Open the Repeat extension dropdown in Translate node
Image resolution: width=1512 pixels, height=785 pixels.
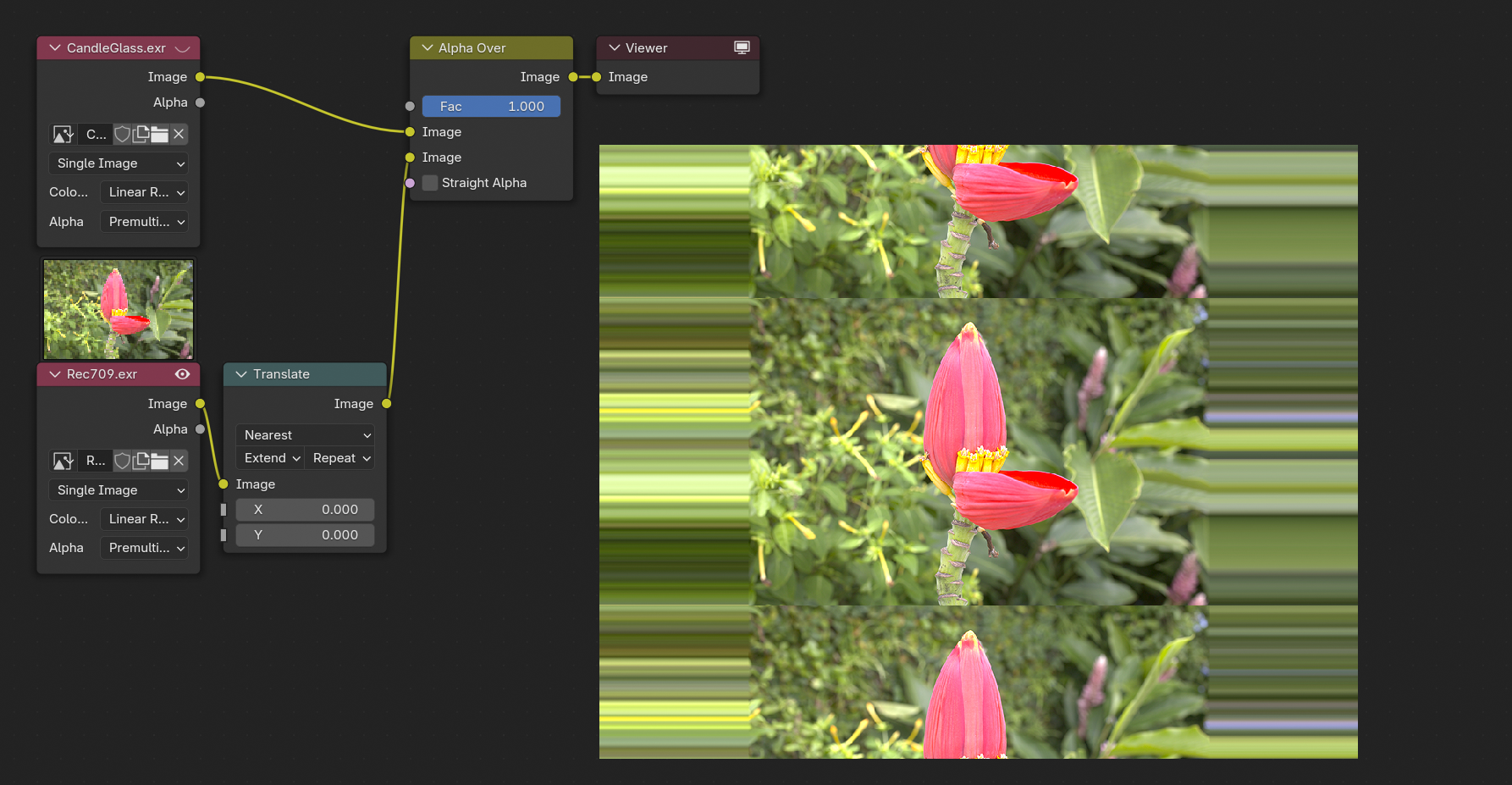pos(340,458)
